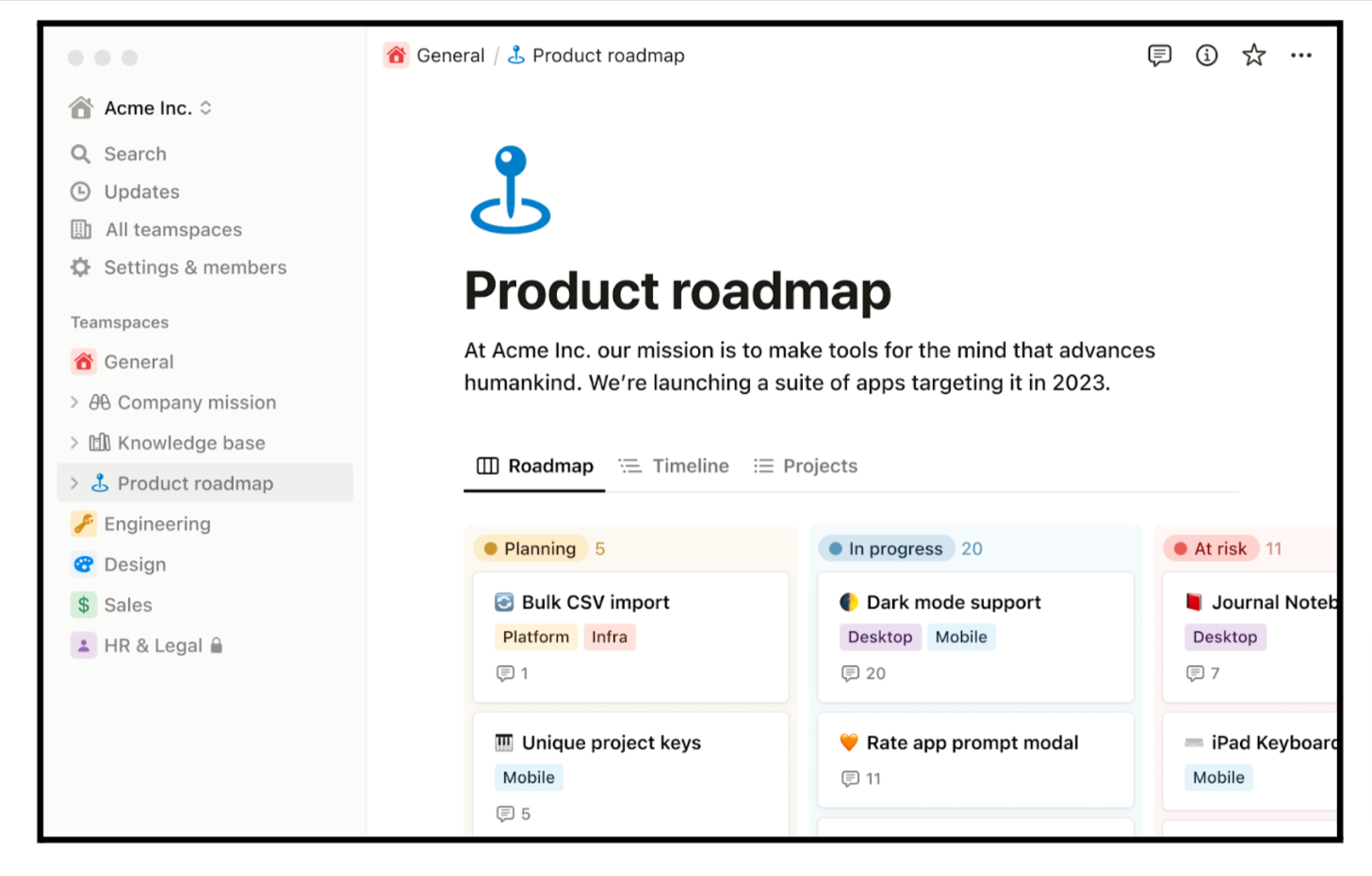Open Settings & members
Screen dimensions: 1372x876
pyautogui.click(x=194, y=268)
